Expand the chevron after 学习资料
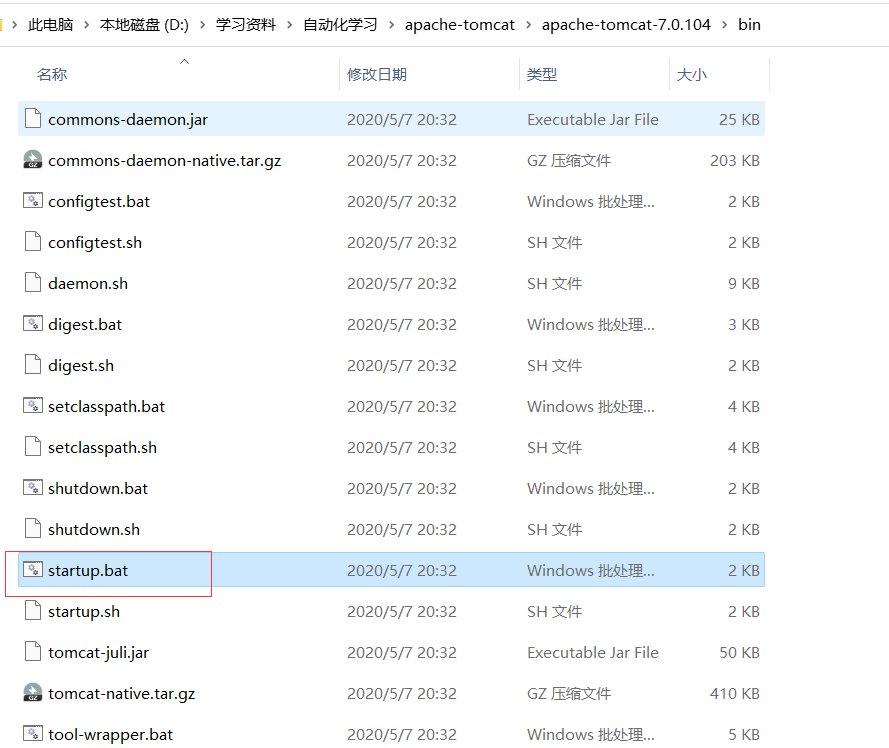Viewport: 889px width, 748px height. [x=290, y=25]
